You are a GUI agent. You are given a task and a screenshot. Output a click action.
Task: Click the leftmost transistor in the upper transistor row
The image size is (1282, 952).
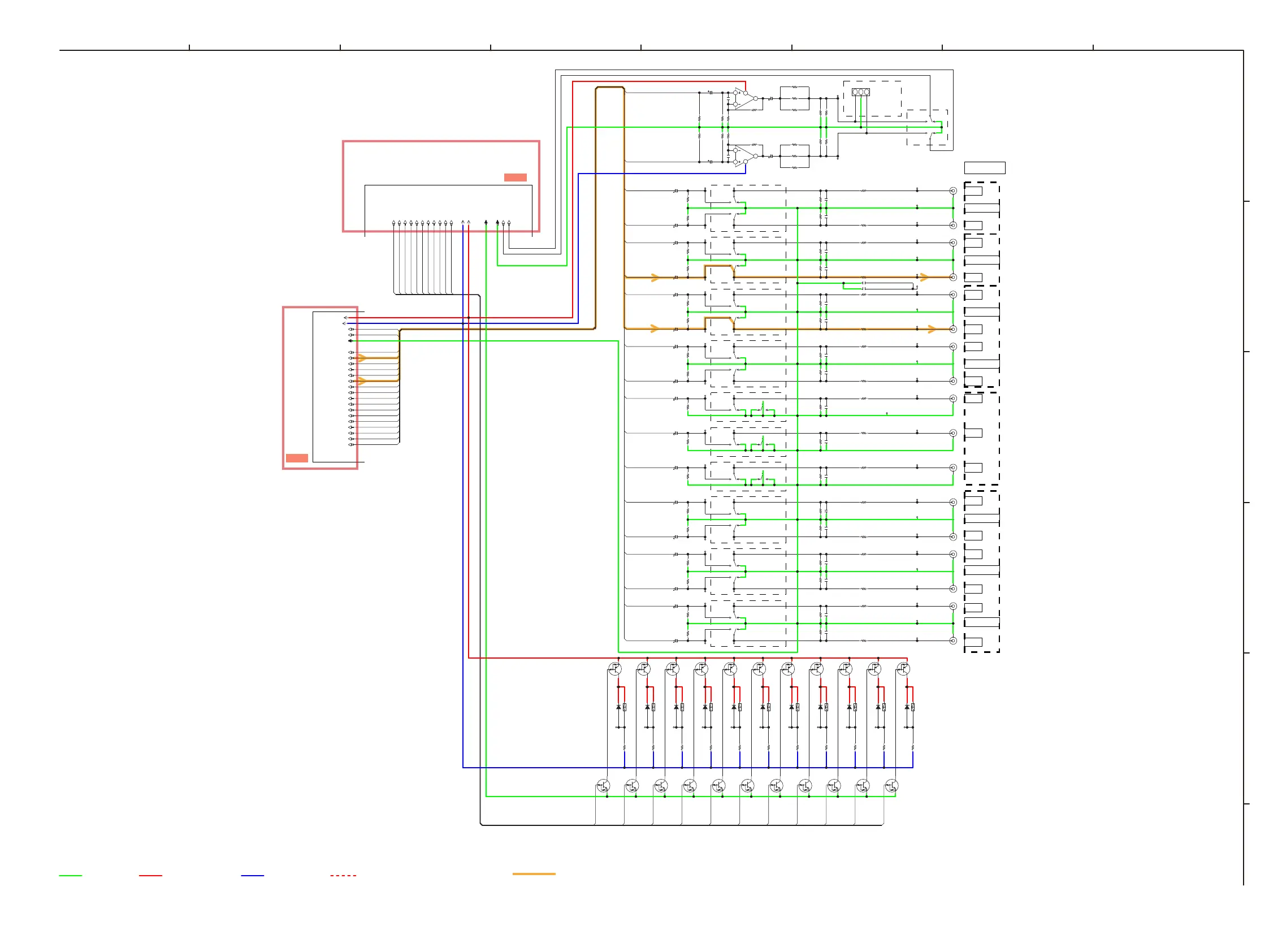(x=615, y=669)
